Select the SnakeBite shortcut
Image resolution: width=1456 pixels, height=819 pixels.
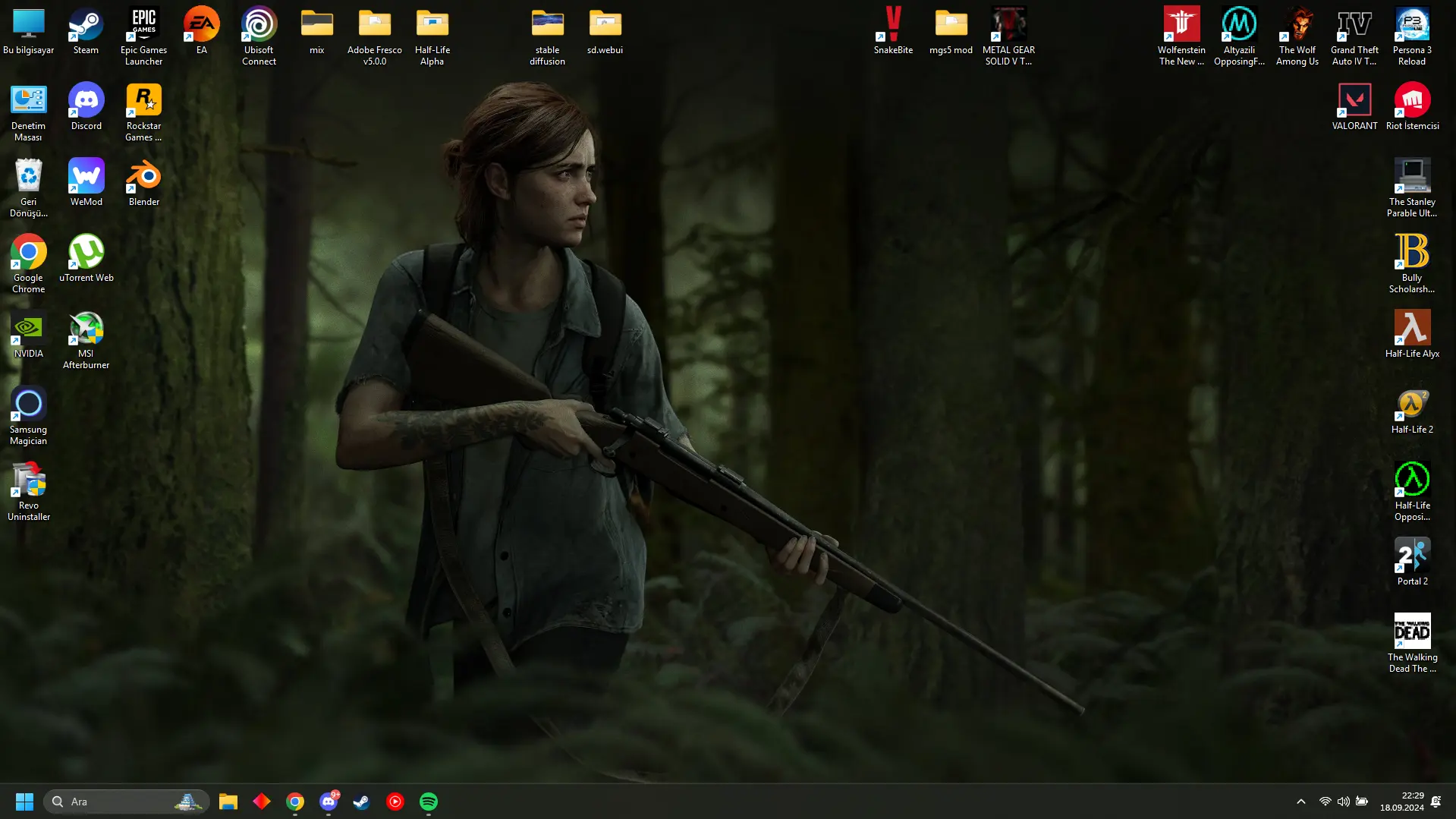(894, 32)
